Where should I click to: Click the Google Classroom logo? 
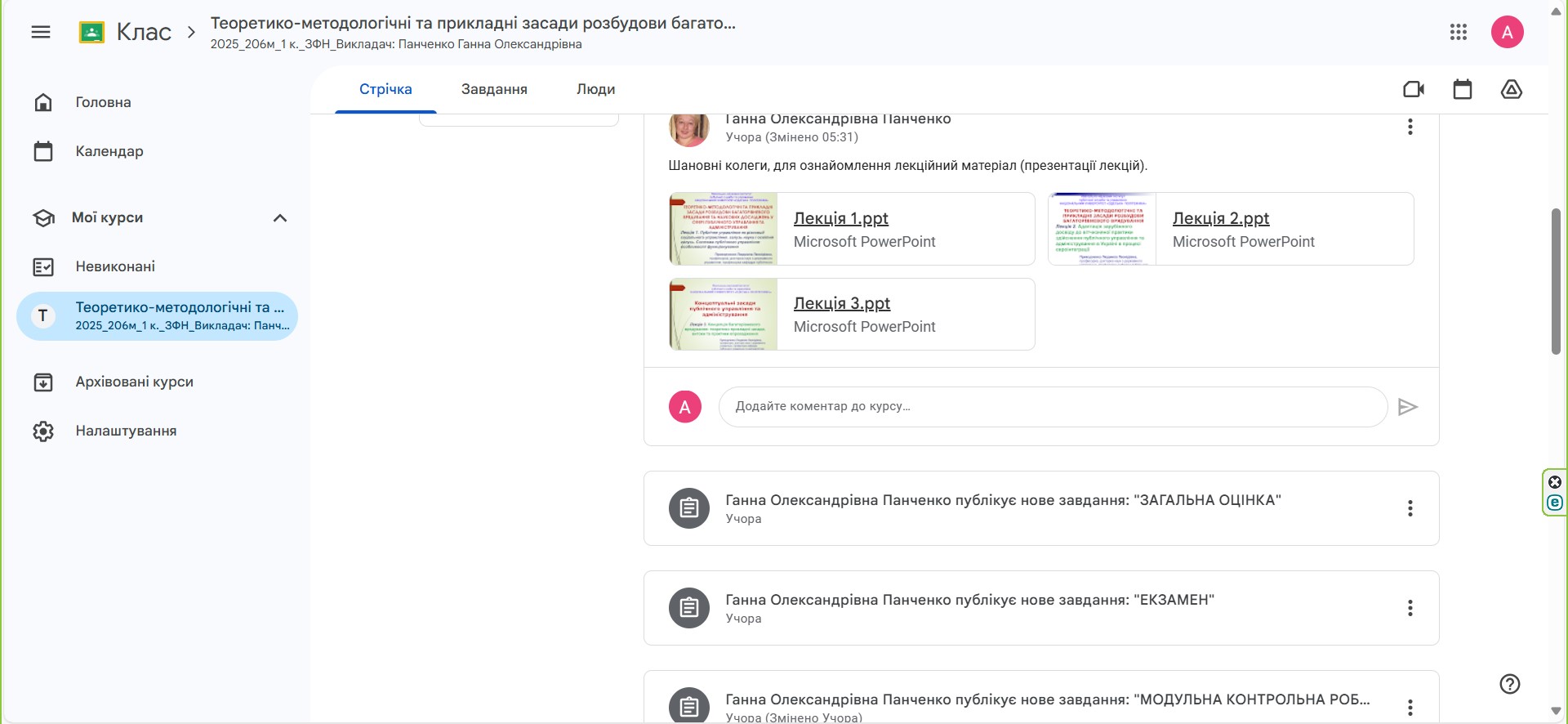click(91, 32)
